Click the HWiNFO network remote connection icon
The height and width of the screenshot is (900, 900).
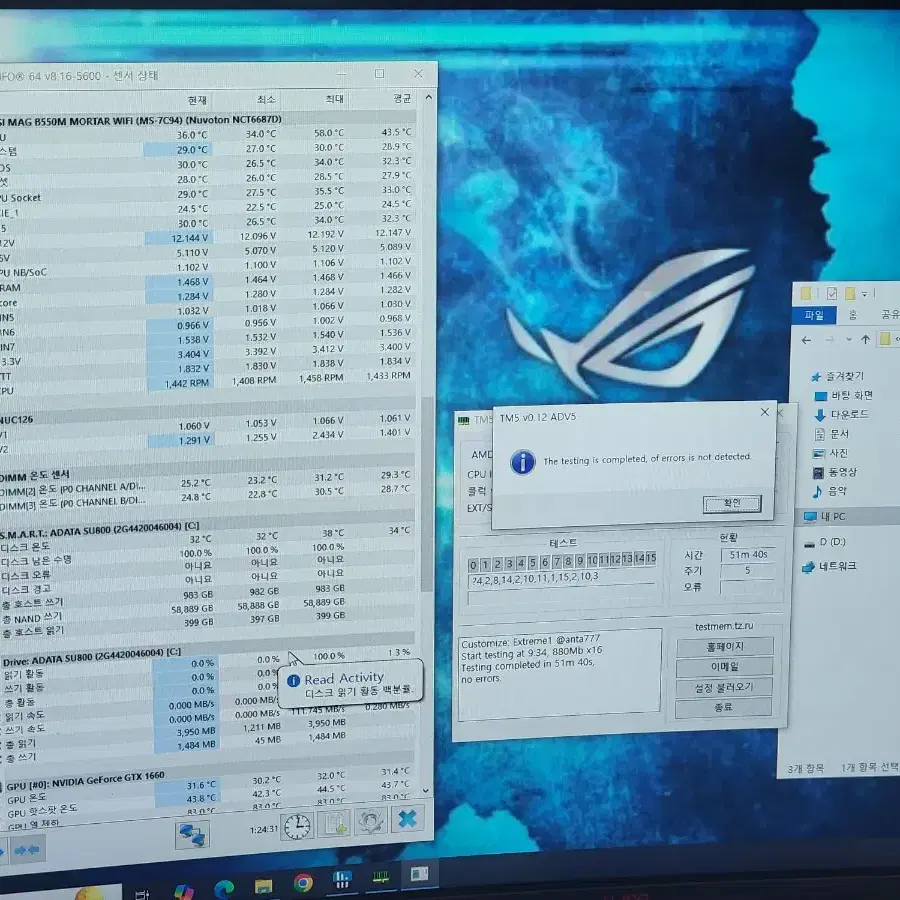pos(192,835)
